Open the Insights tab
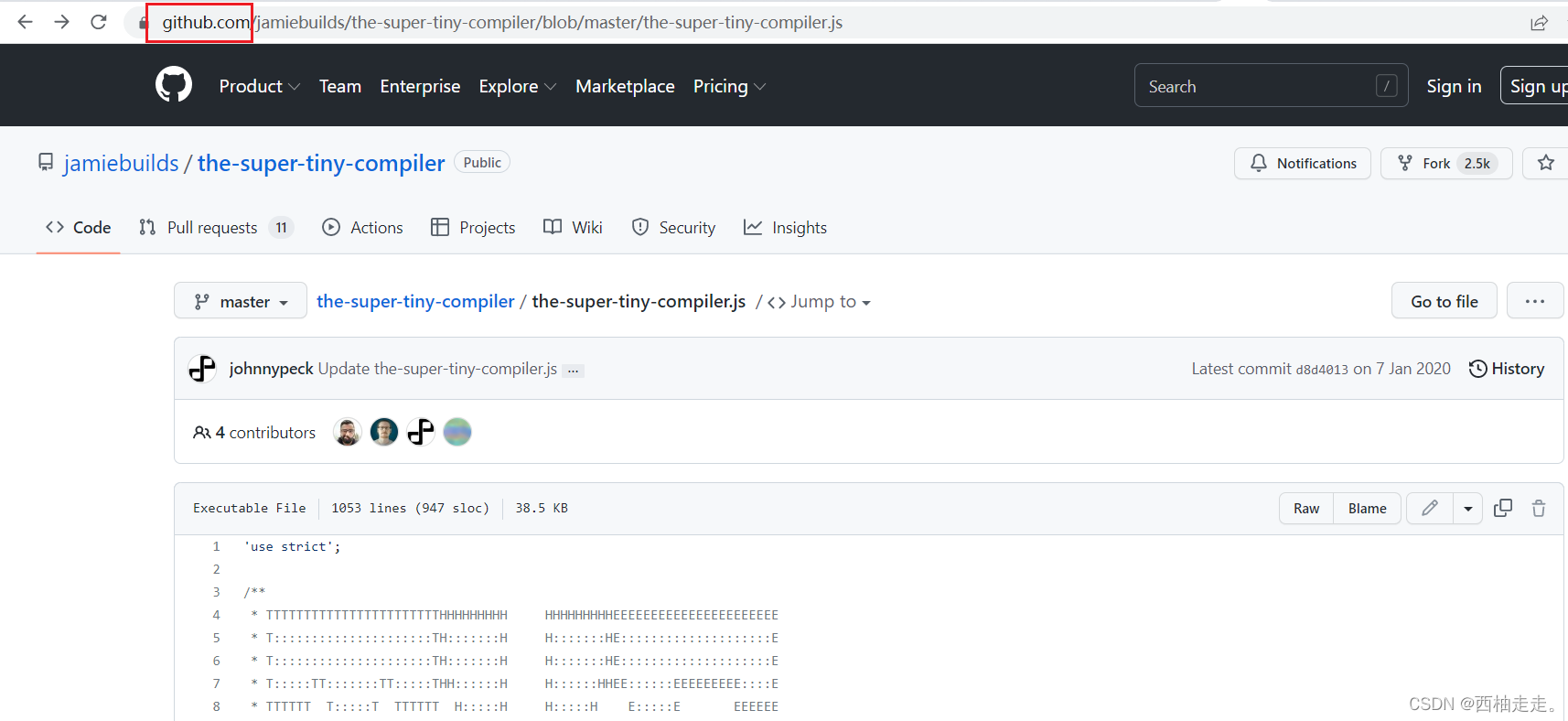1568x721 pixels. point(785,228)
